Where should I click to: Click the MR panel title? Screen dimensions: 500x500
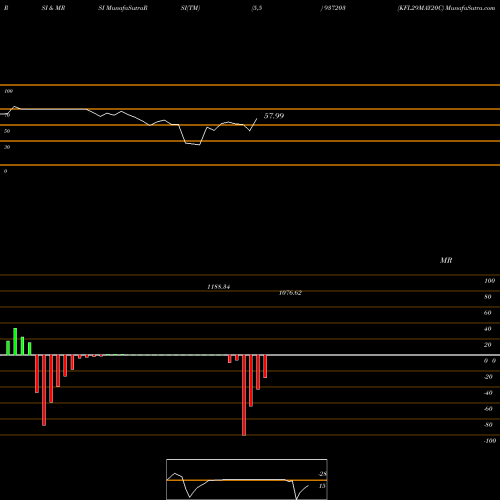pyautogui.click(x=446, y=260)
